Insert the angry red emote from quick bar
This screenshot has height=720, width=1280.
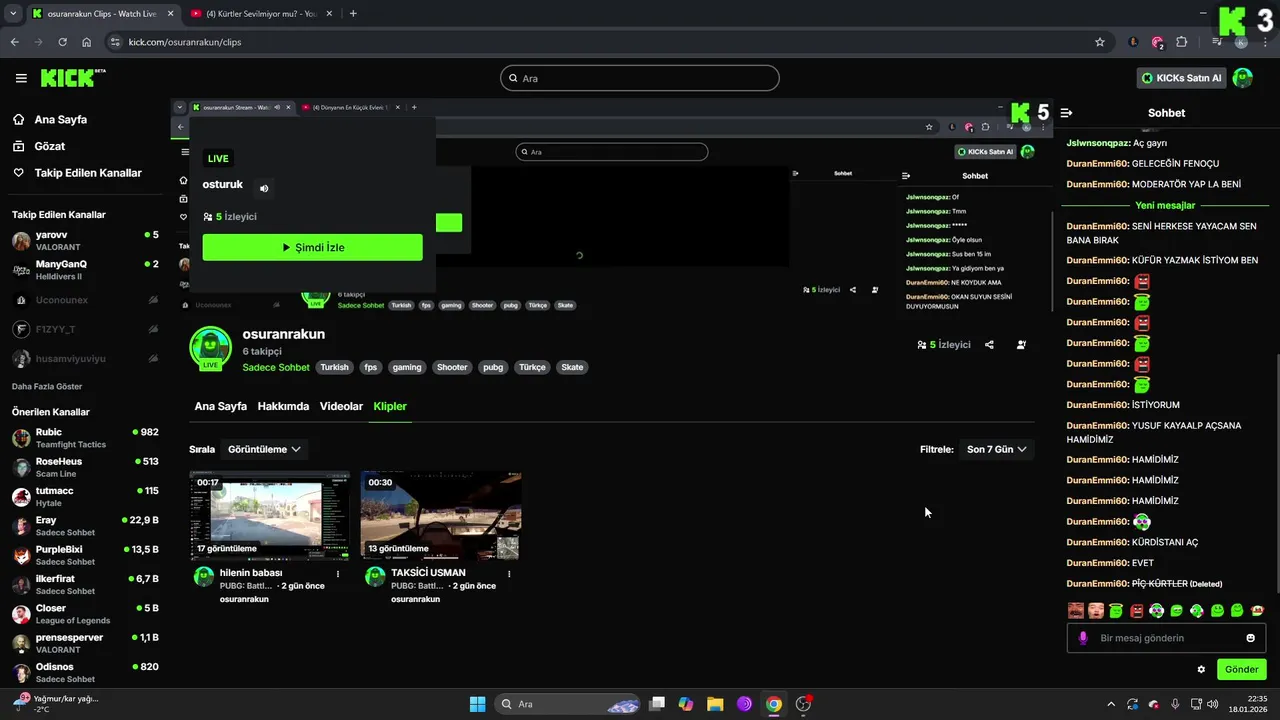click(x=1136, y=610)
